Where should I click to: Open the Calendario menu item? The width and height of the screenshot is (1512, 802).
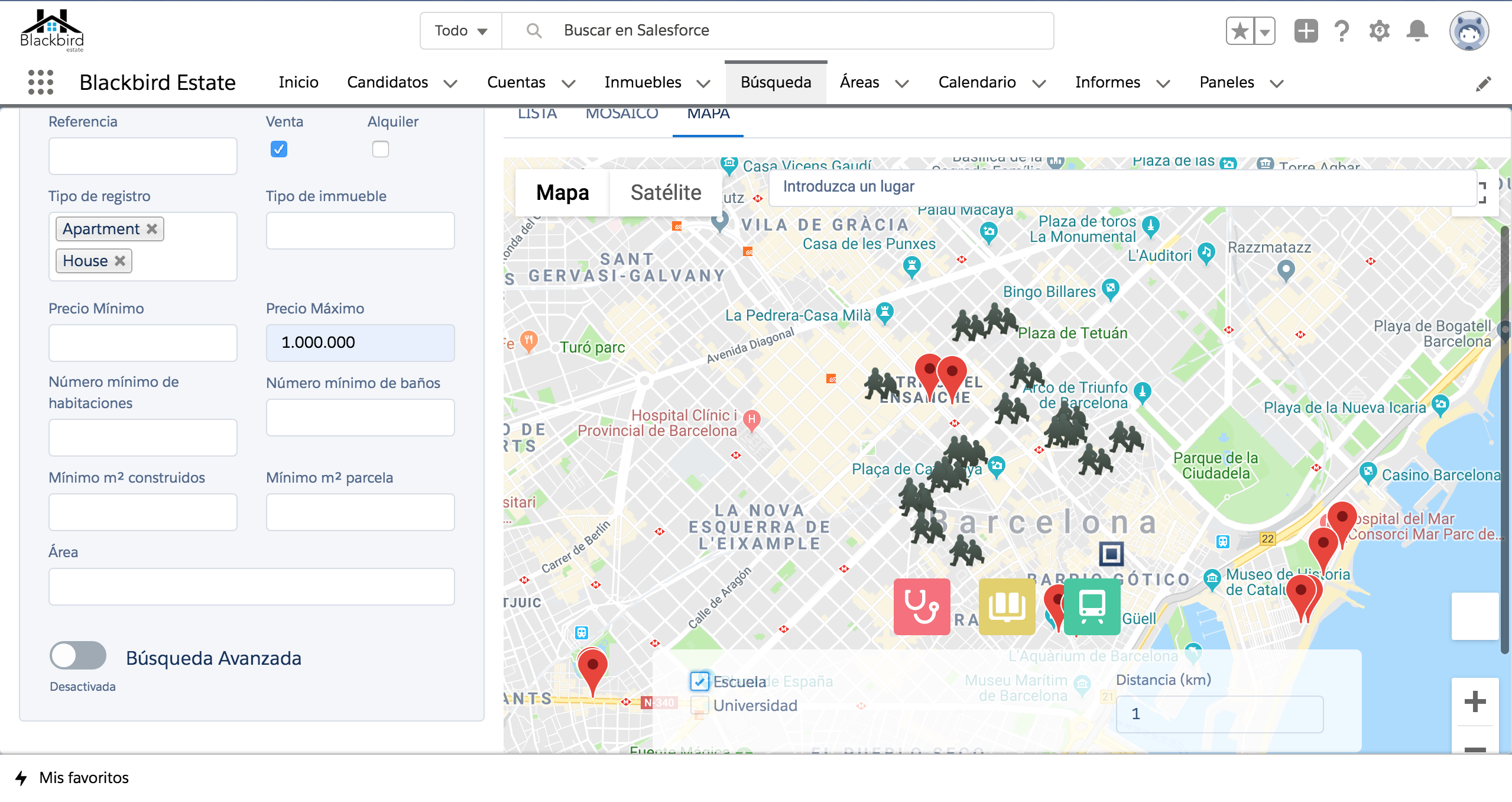point(976,82)
